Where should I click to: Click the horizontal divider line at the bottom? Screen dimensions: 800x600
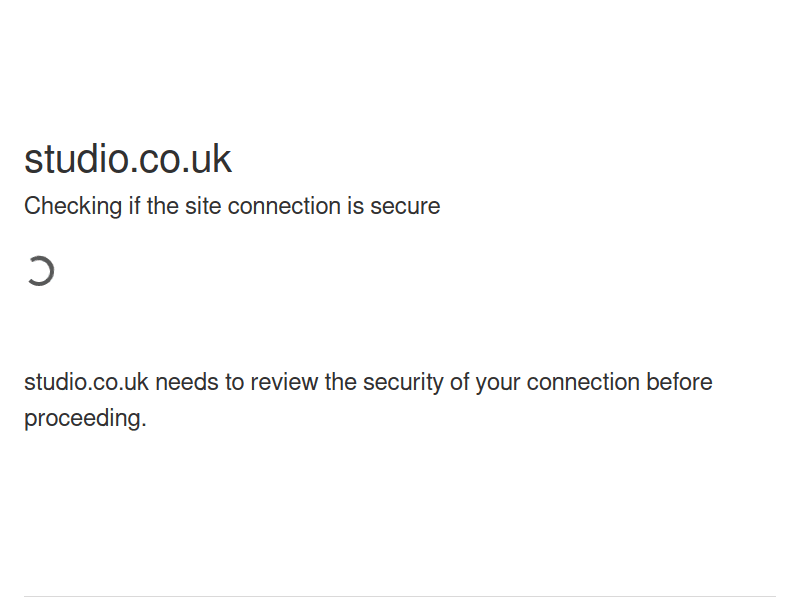pos(400,597)
